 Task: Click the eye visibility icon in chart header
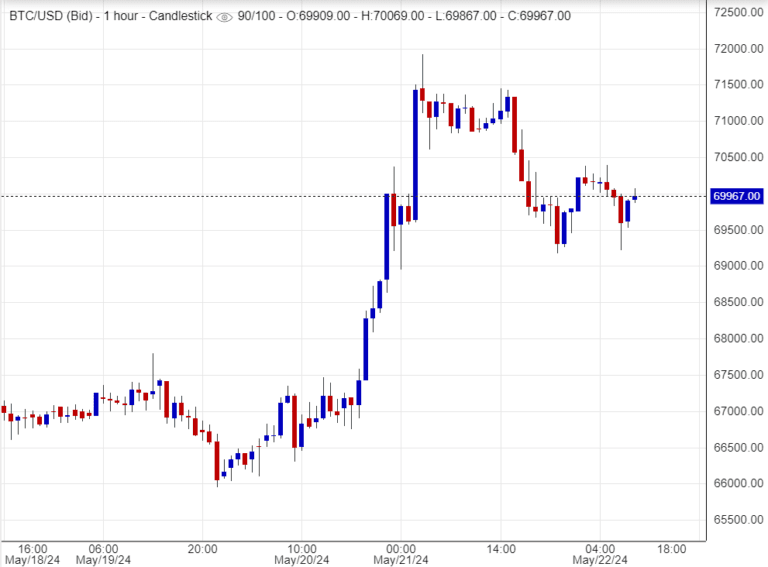224,16
